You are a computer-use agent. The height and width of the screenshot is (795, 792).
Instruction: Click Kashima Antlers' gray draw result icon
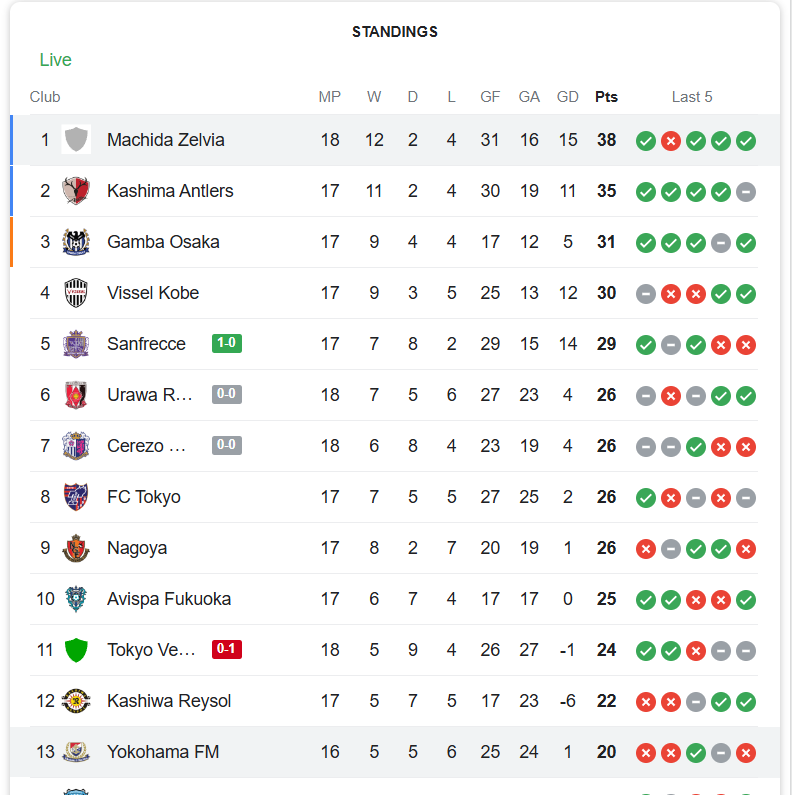tap(746, 192)
